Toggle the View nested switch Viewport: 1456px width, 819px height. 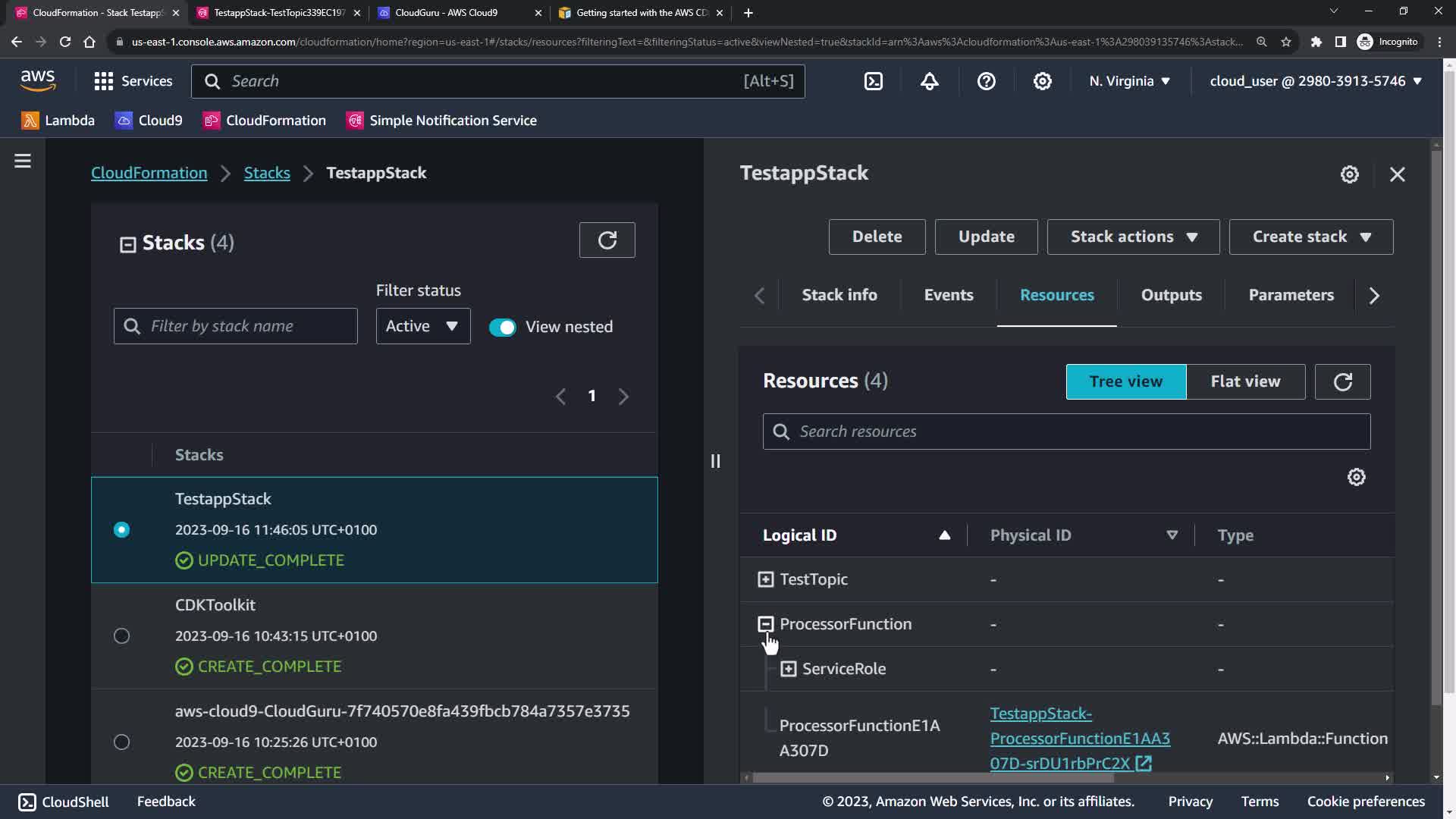pyautogui.click(x=502, y=327)
